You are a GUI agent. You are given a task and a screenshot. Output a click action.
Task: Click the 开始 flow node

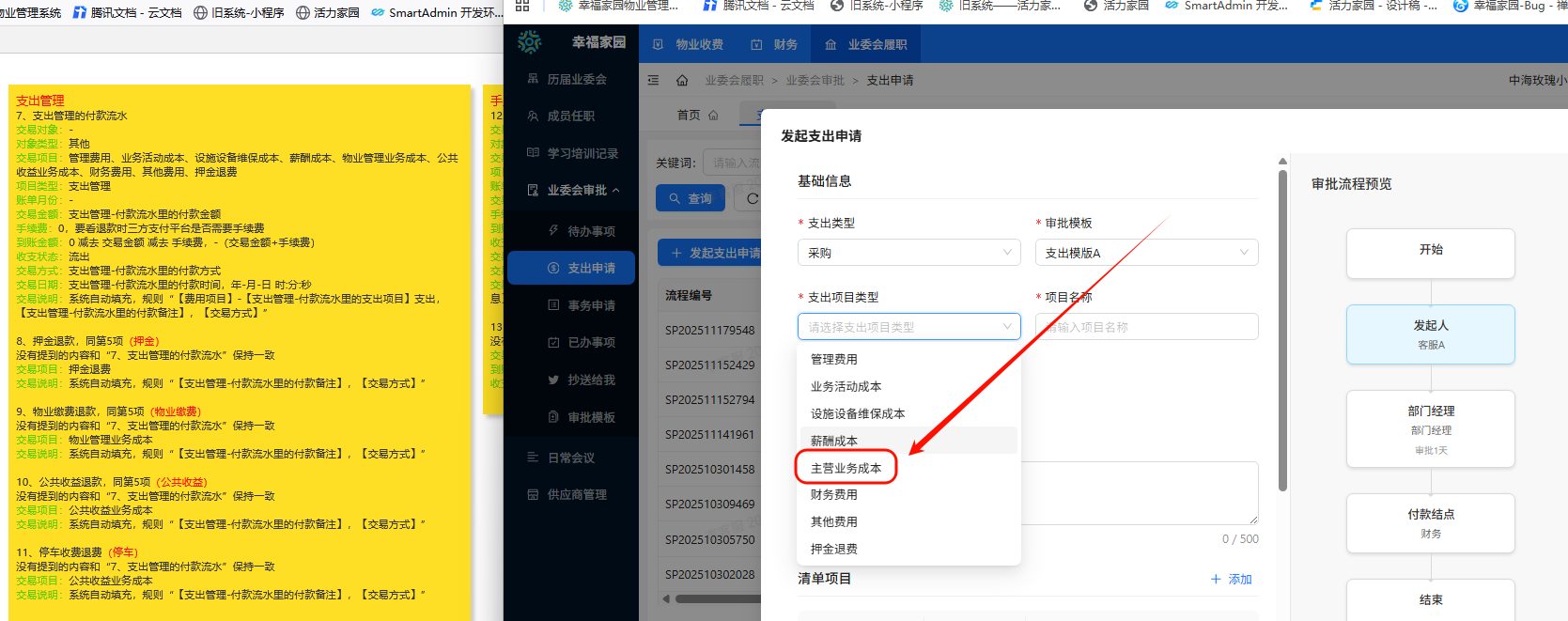1431,254
